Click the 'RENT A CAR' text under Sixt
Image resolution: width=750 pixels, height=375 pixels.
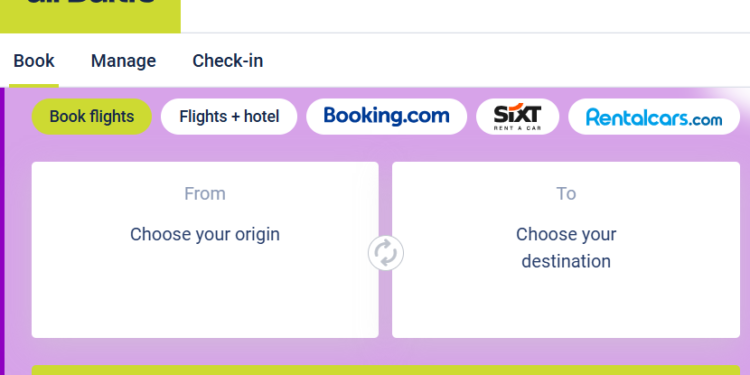pyautogui.click(x=518, y=128)
